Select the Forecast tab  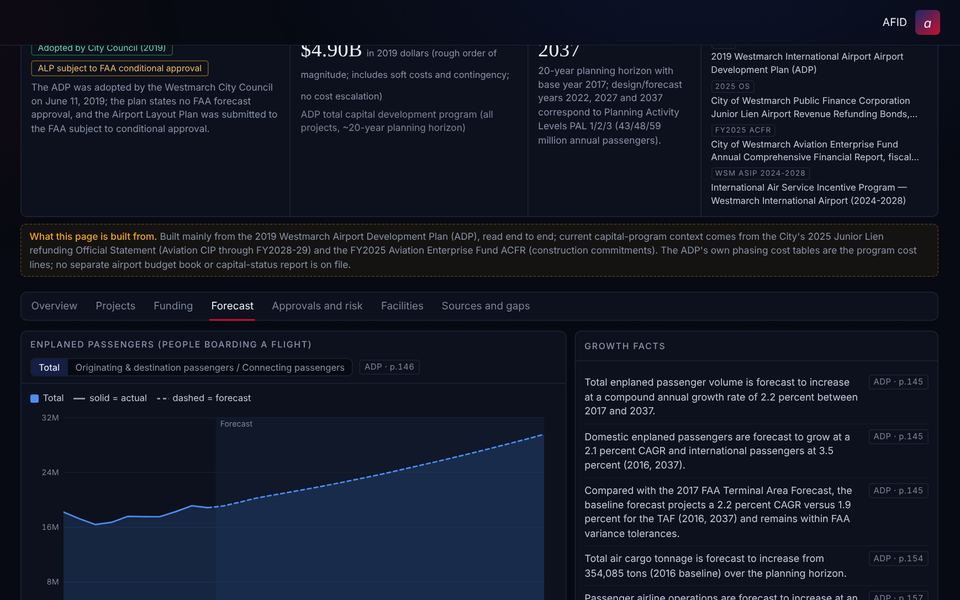click(x=232, y=306)
